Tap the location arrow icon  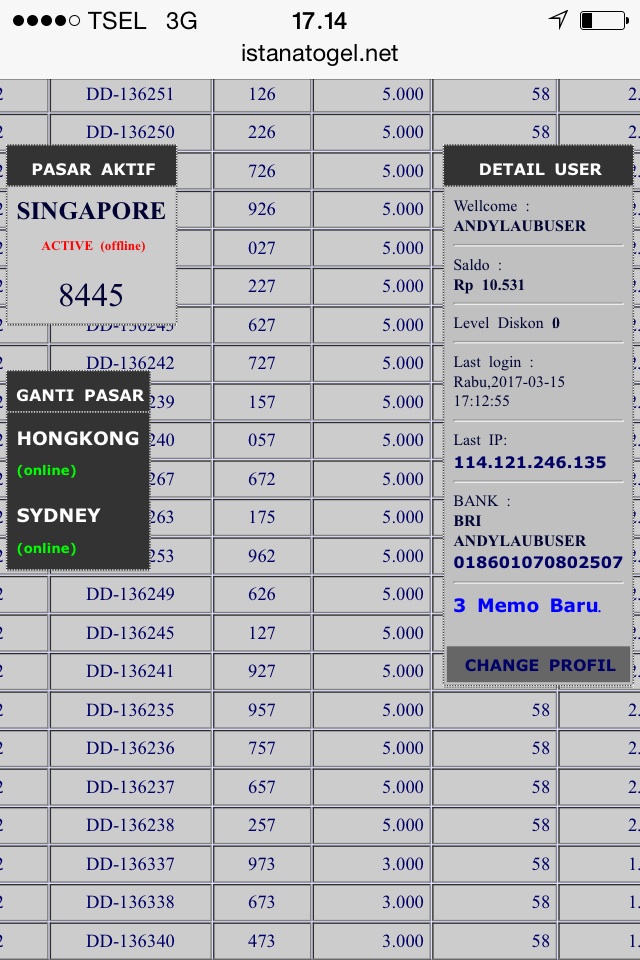pyautogui.click(x=558, y=20)
